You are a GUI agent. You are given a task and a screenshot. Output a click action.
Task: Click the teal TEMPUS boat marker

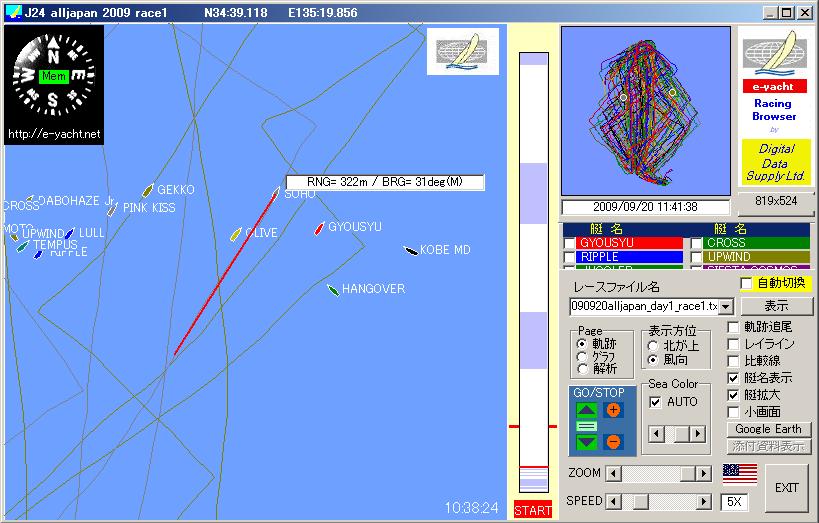22,246
